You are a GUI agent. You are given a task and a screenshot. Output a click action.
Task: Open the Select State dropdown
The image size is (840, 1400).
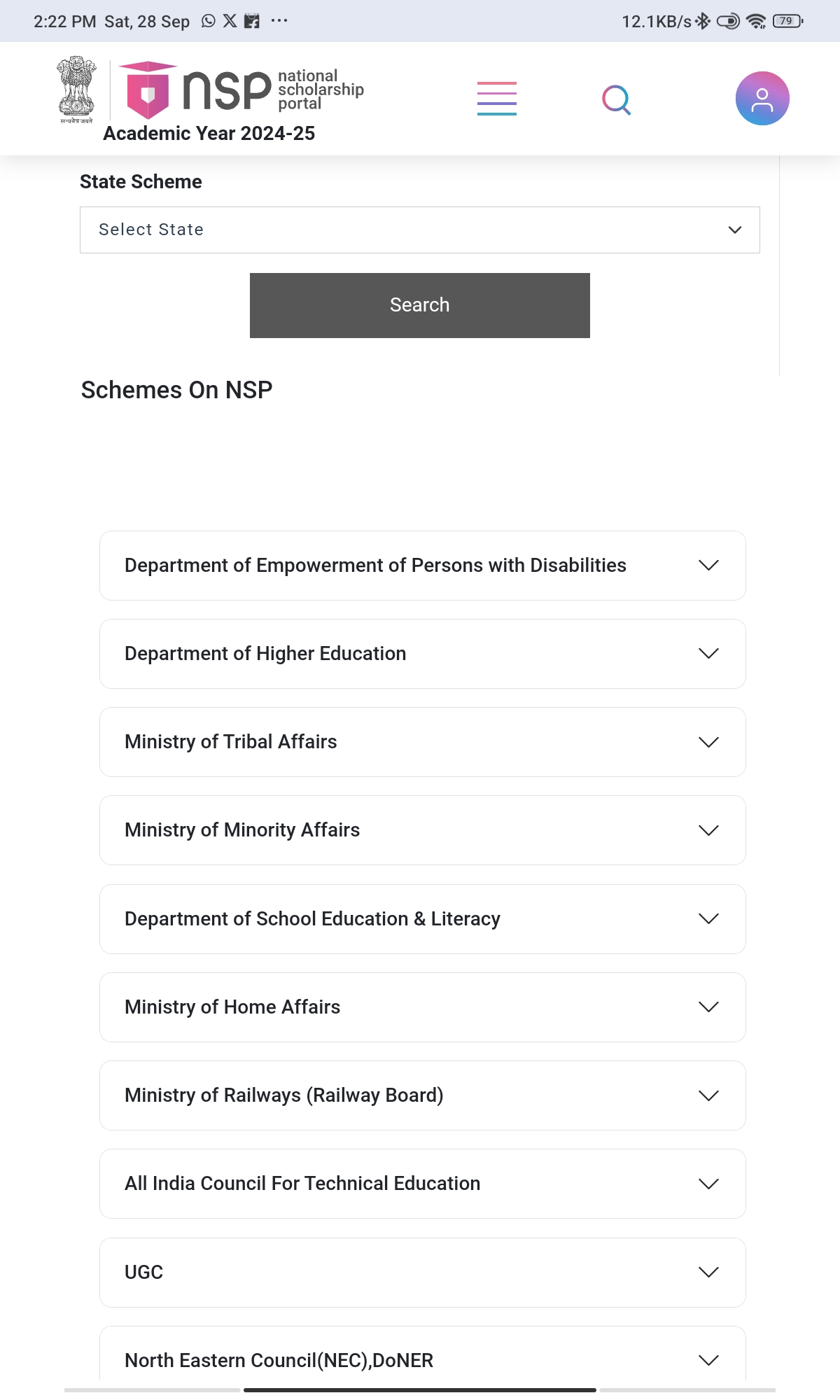coord(420,230)
